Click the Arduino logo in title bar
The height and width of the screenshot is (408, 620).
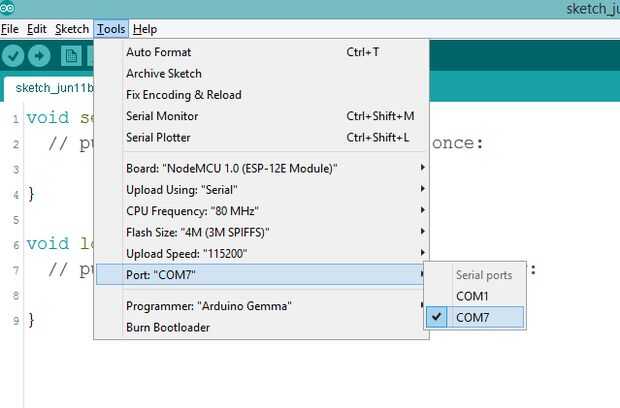[x=7, y=8]
